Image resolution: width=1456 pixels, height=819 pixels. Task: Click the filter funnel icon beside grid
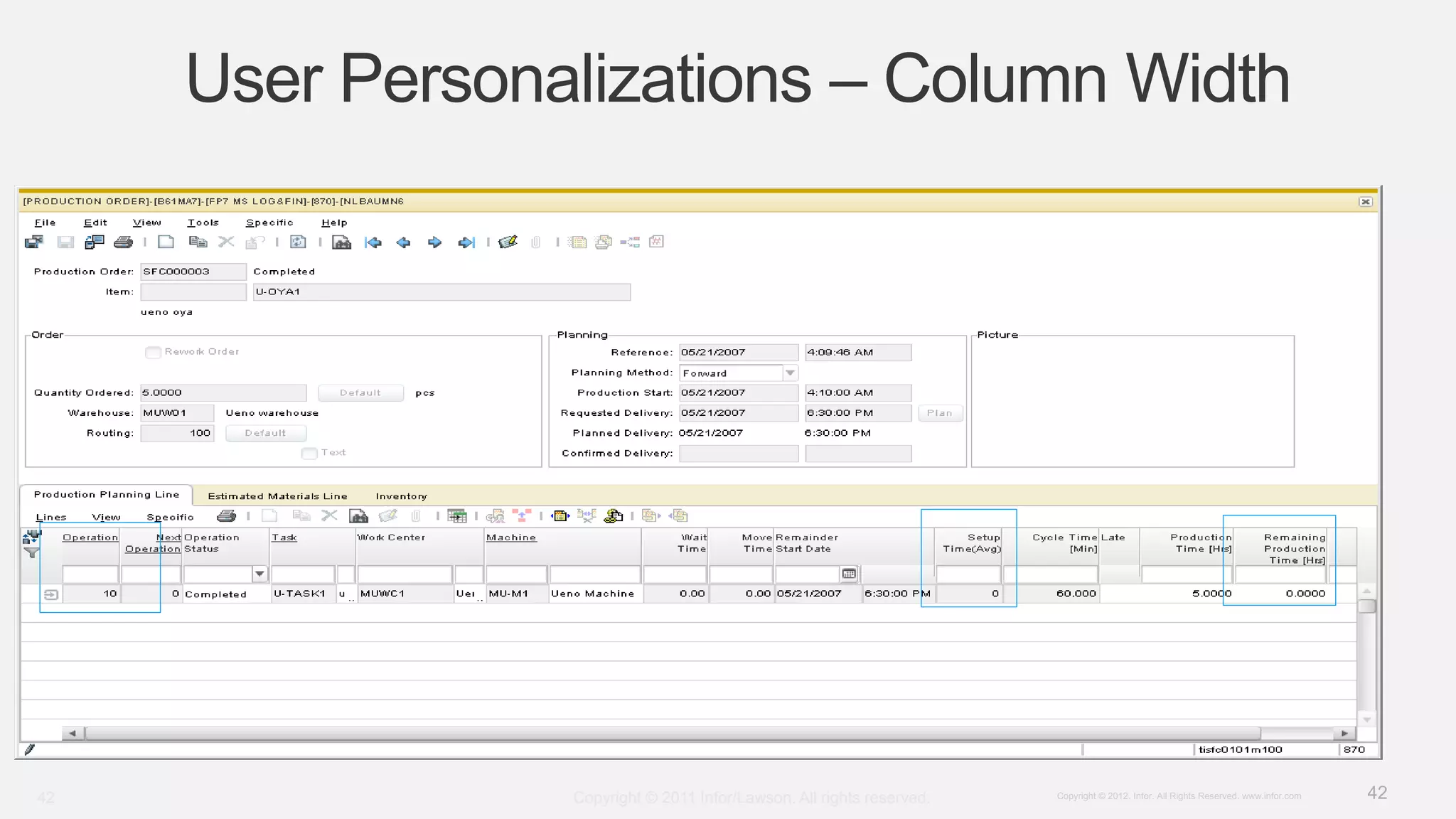click(32, 552)
